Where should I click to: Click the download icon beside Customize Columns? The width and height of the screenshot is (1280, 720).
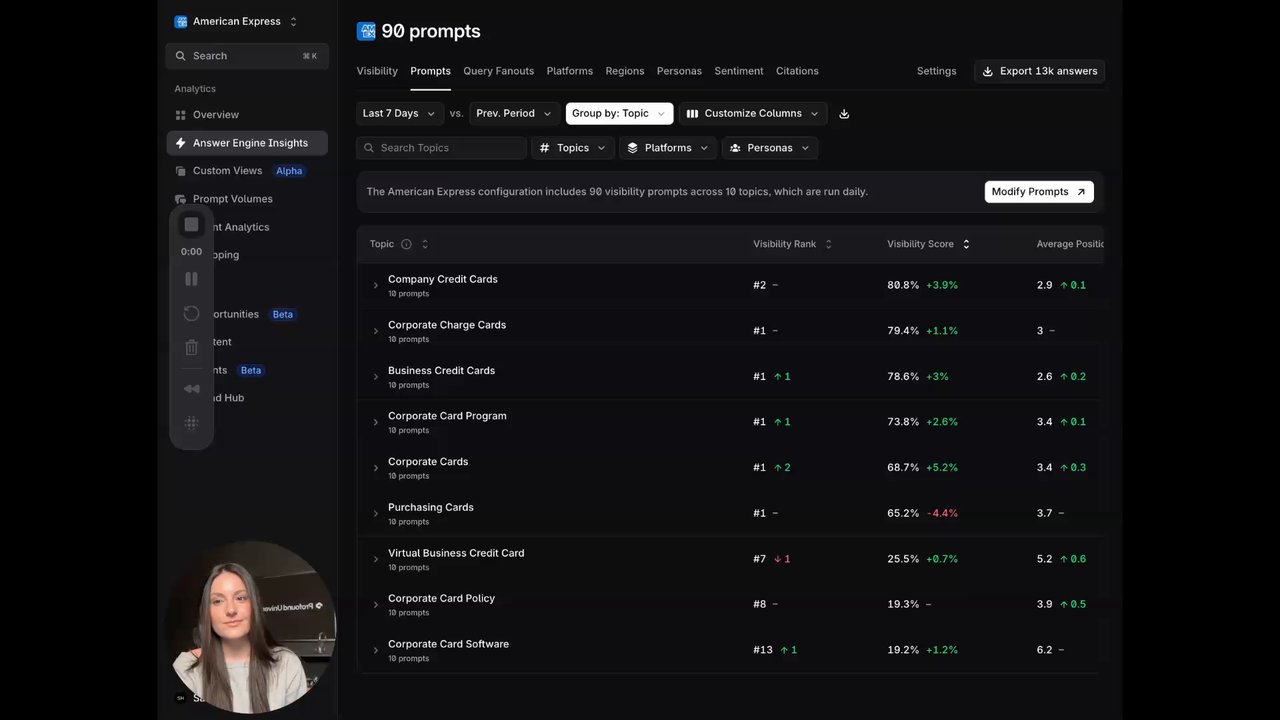pos(844,114)
